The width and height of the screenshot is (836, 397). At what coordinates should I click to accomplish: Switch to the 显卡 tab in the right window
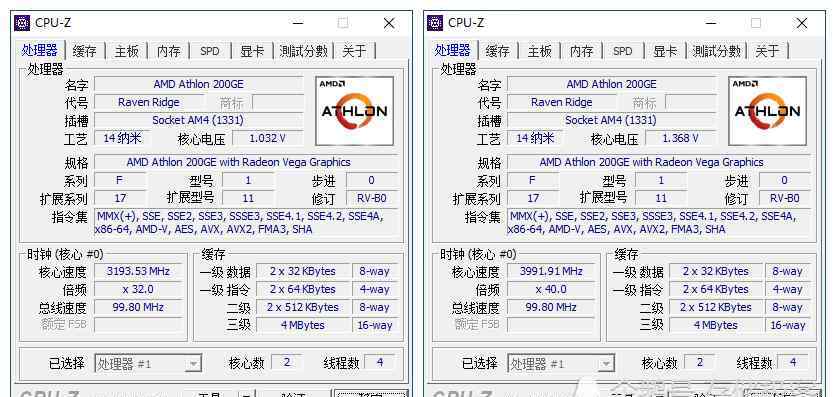[x=665, y=51]
